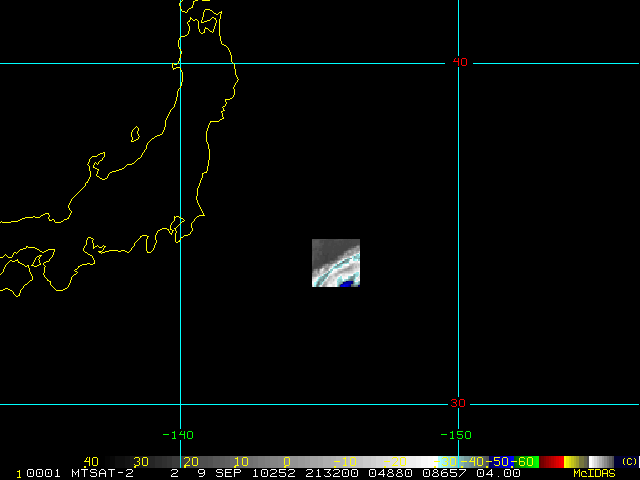
Task: Click the (C) unit label by the color bar
Action: coord(628,461)
